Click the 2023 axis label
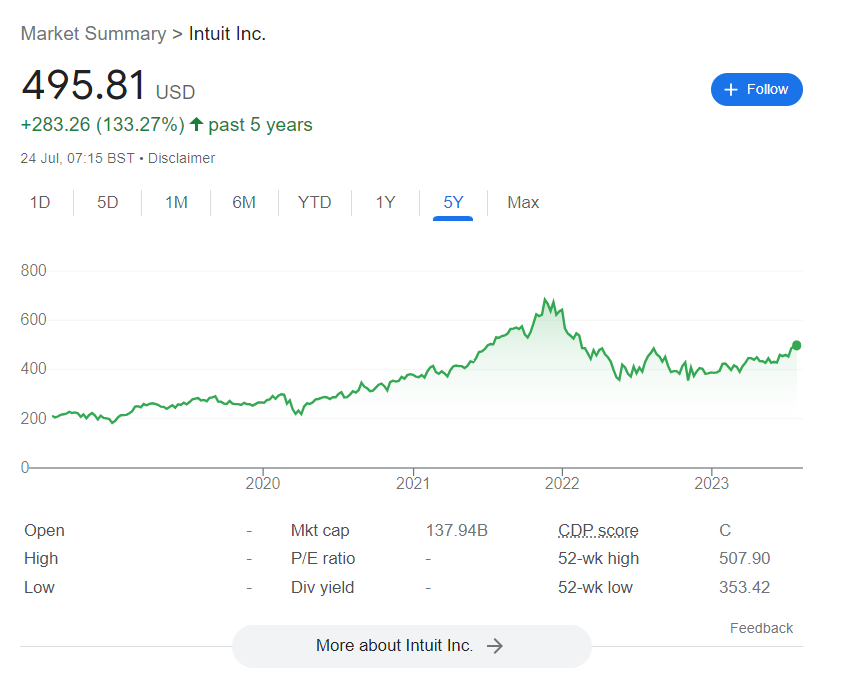 click(x=711, y=483)
